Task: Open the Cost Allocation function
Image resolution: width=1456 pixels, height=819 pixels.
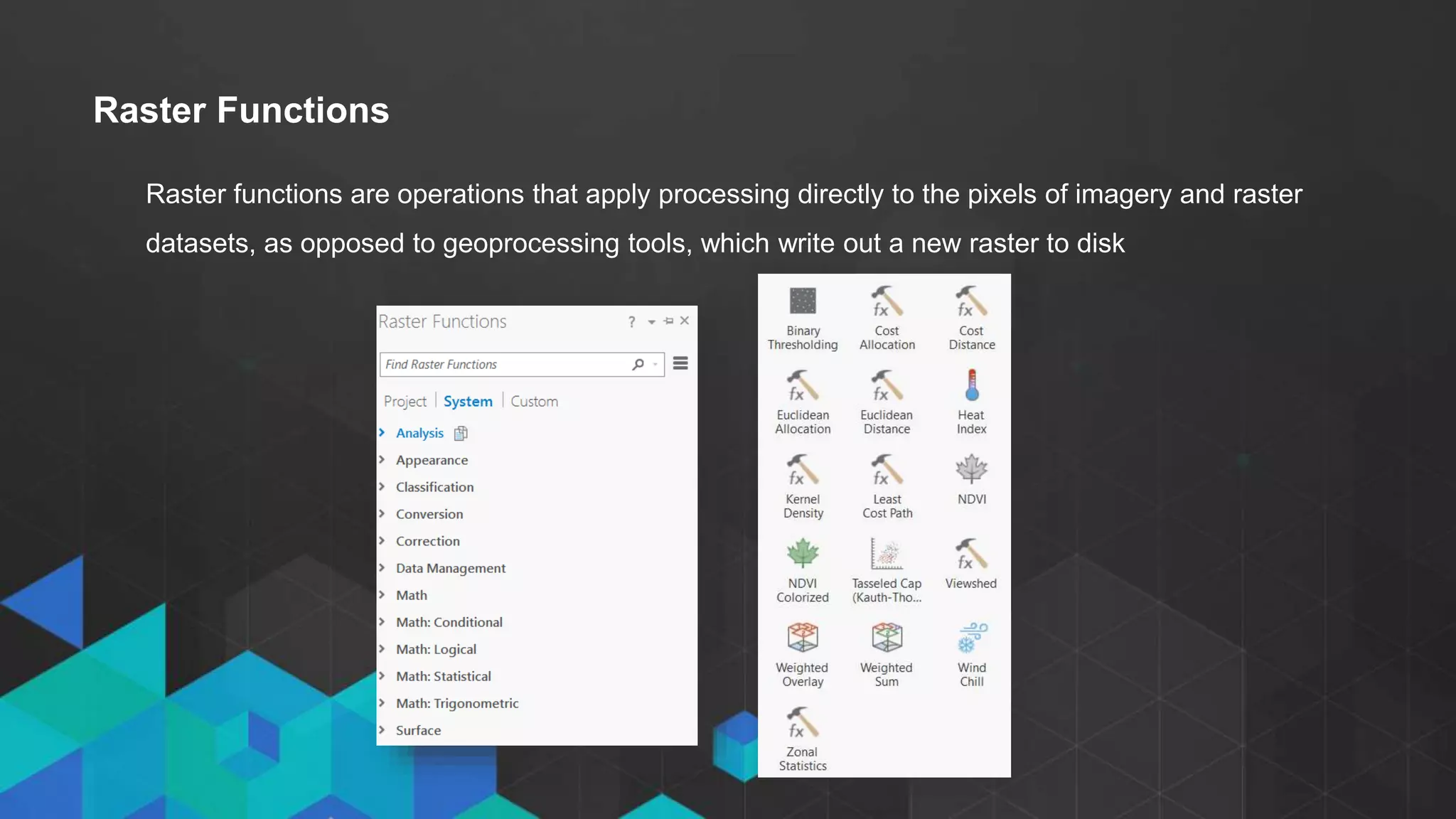Action: (x=887, y=318)
